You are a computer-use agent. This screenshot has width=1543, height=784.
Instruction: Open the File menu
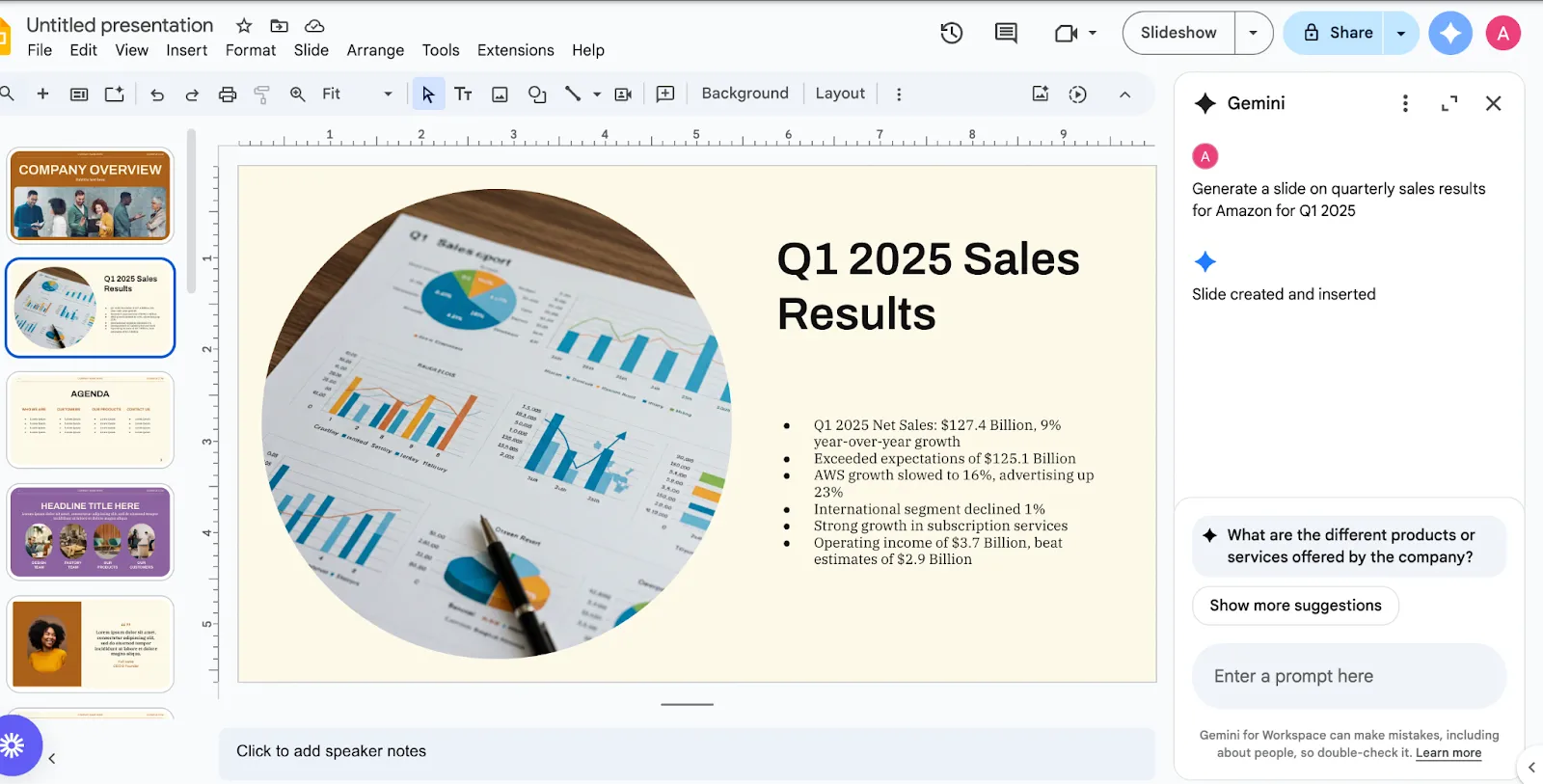click(x=40, y=50)
